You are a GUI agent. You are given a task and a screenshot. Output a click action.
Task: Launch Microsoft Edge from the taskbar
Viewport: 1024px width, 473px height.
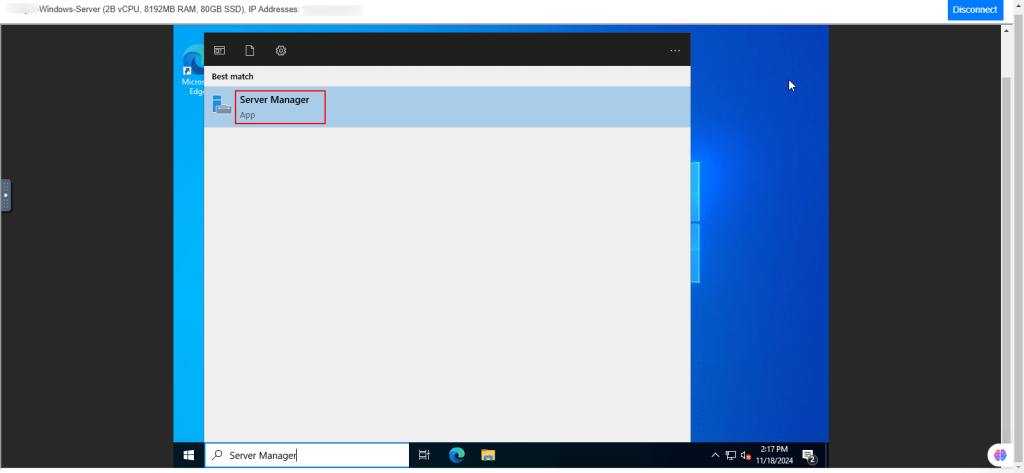pyautogui.click(x=456, y=455)
